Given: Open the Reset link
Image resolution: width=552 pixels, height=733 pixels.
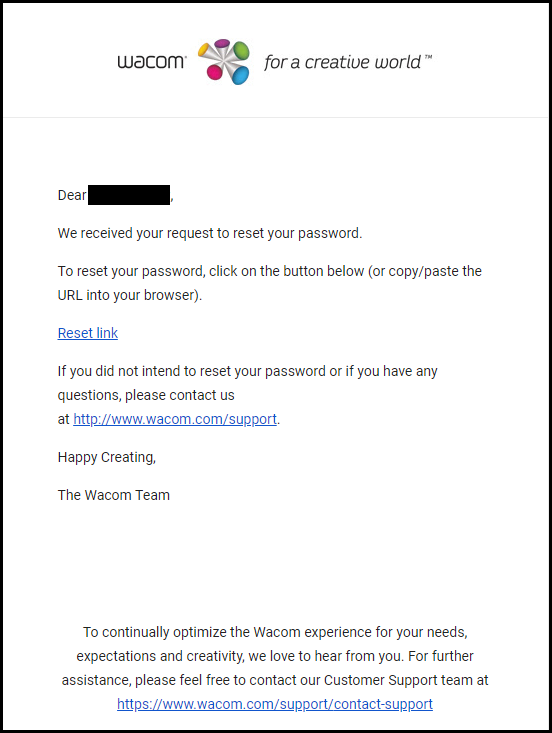Looking at the screenshot, I should [x=87, y=333].
